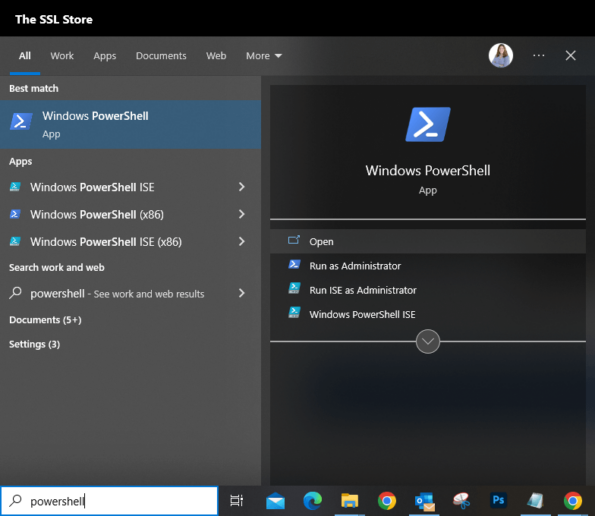Open the More filter dropdown

point(264,56)
